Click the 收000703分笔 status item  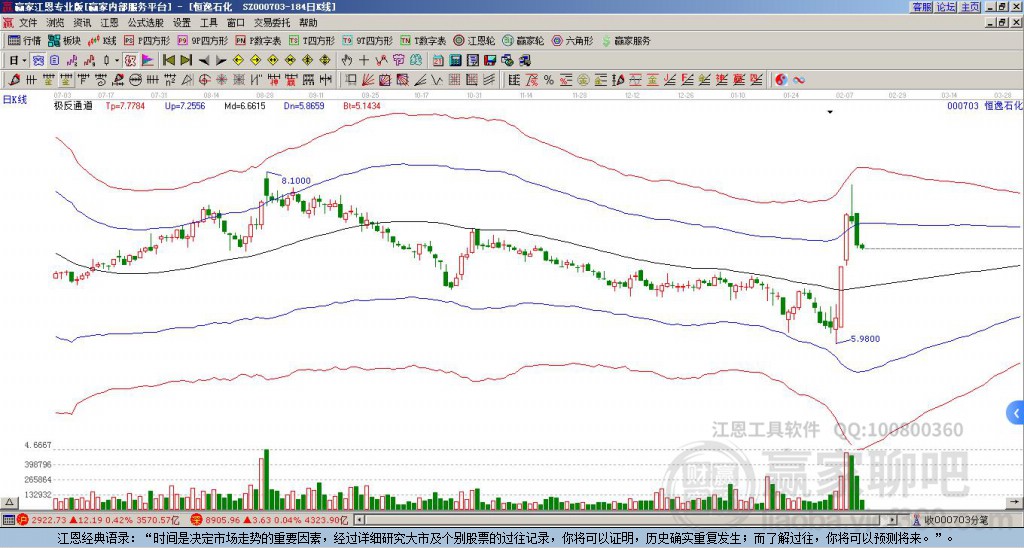(x=949, y=521)
